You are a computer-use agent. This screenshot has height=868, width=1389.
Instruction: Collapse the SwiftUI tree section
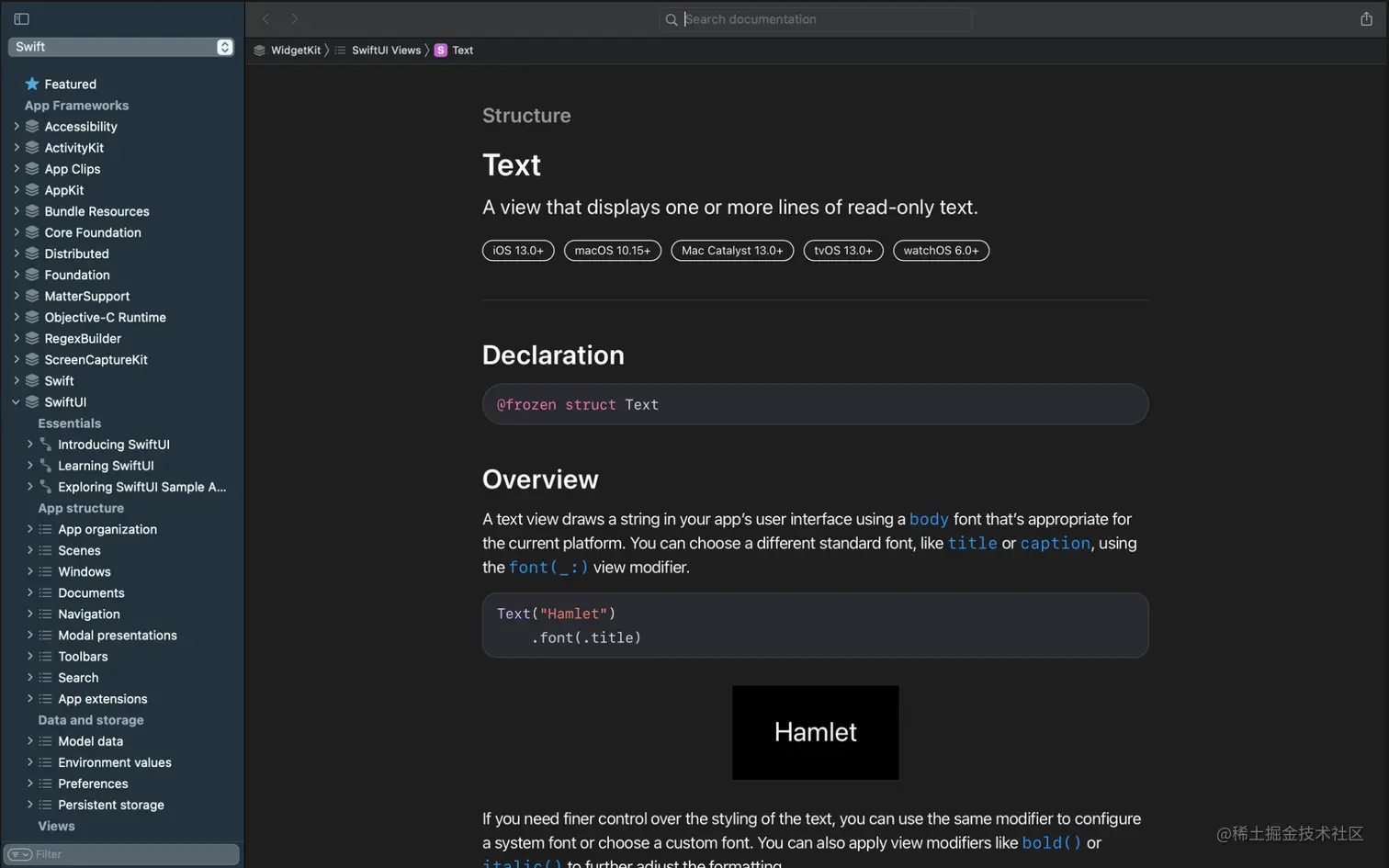(x=16, y=402)
